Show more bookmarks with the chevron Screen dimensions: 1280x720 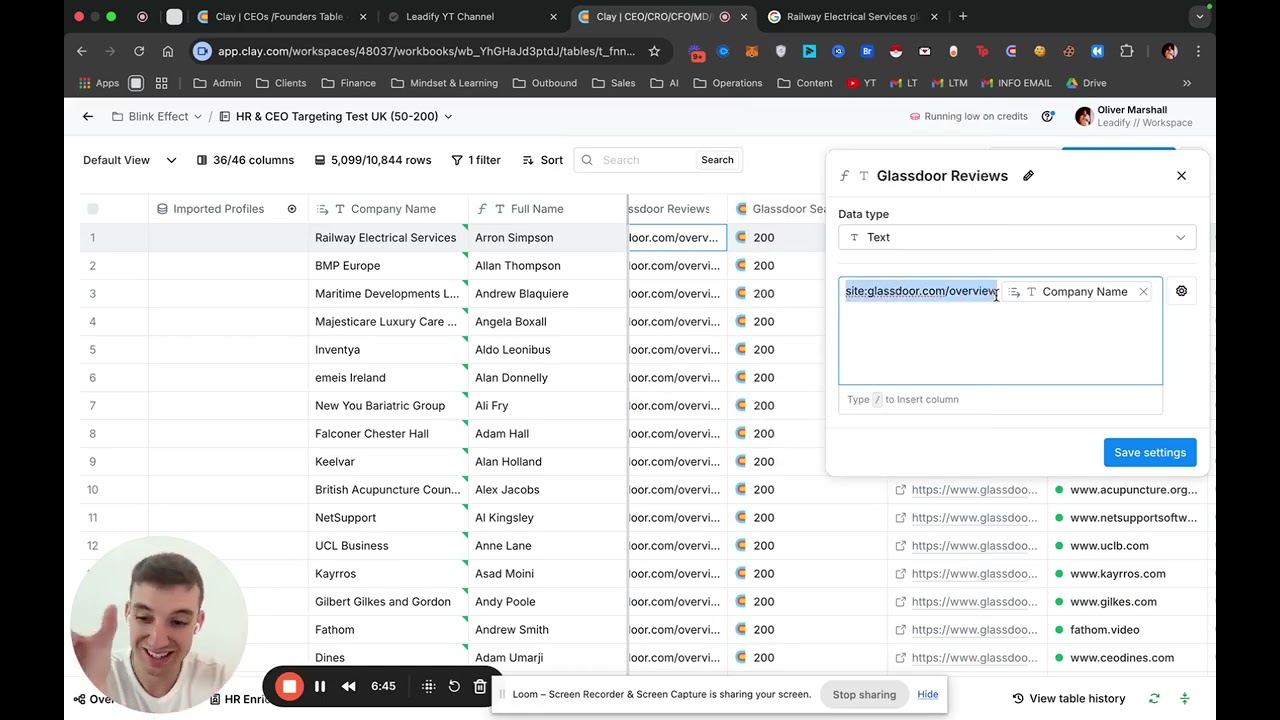pos(1187,83)
